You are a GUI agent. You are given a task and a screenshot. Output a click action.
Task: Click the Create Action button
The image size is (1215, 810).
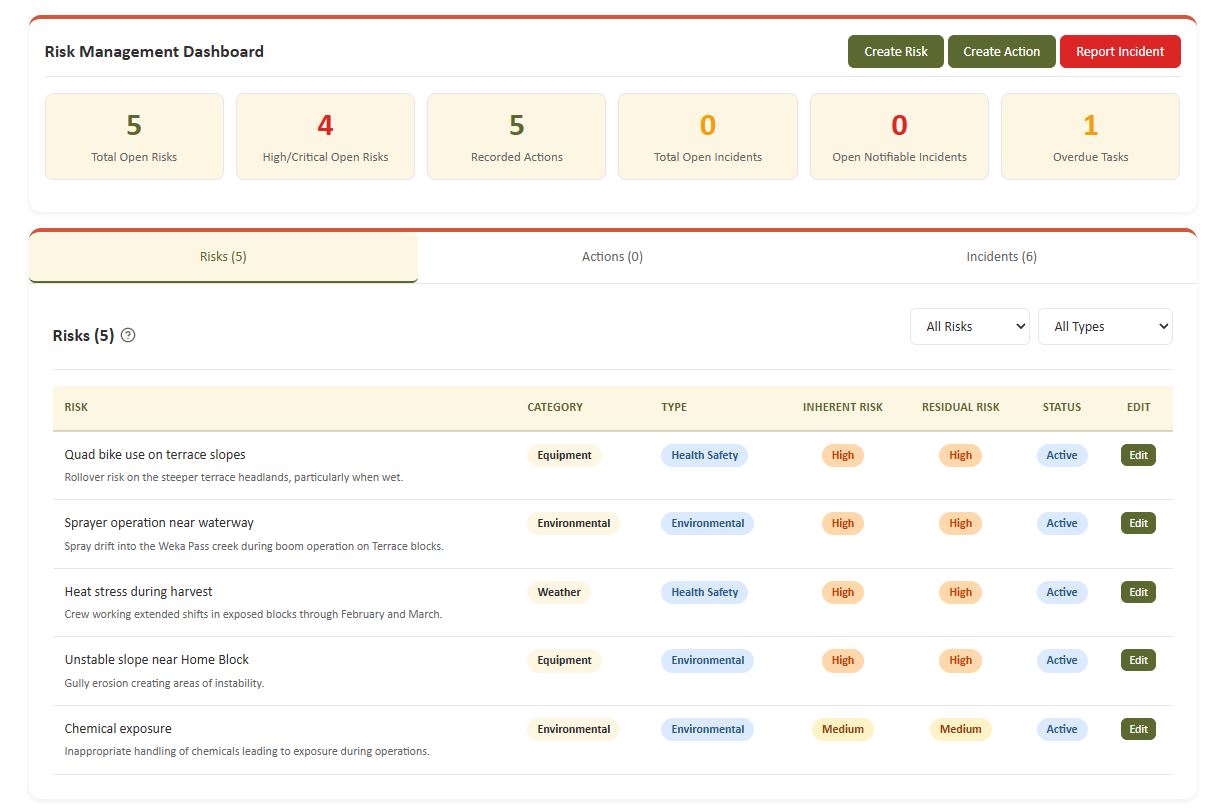pyautogui.click(x=1001, y=52)
